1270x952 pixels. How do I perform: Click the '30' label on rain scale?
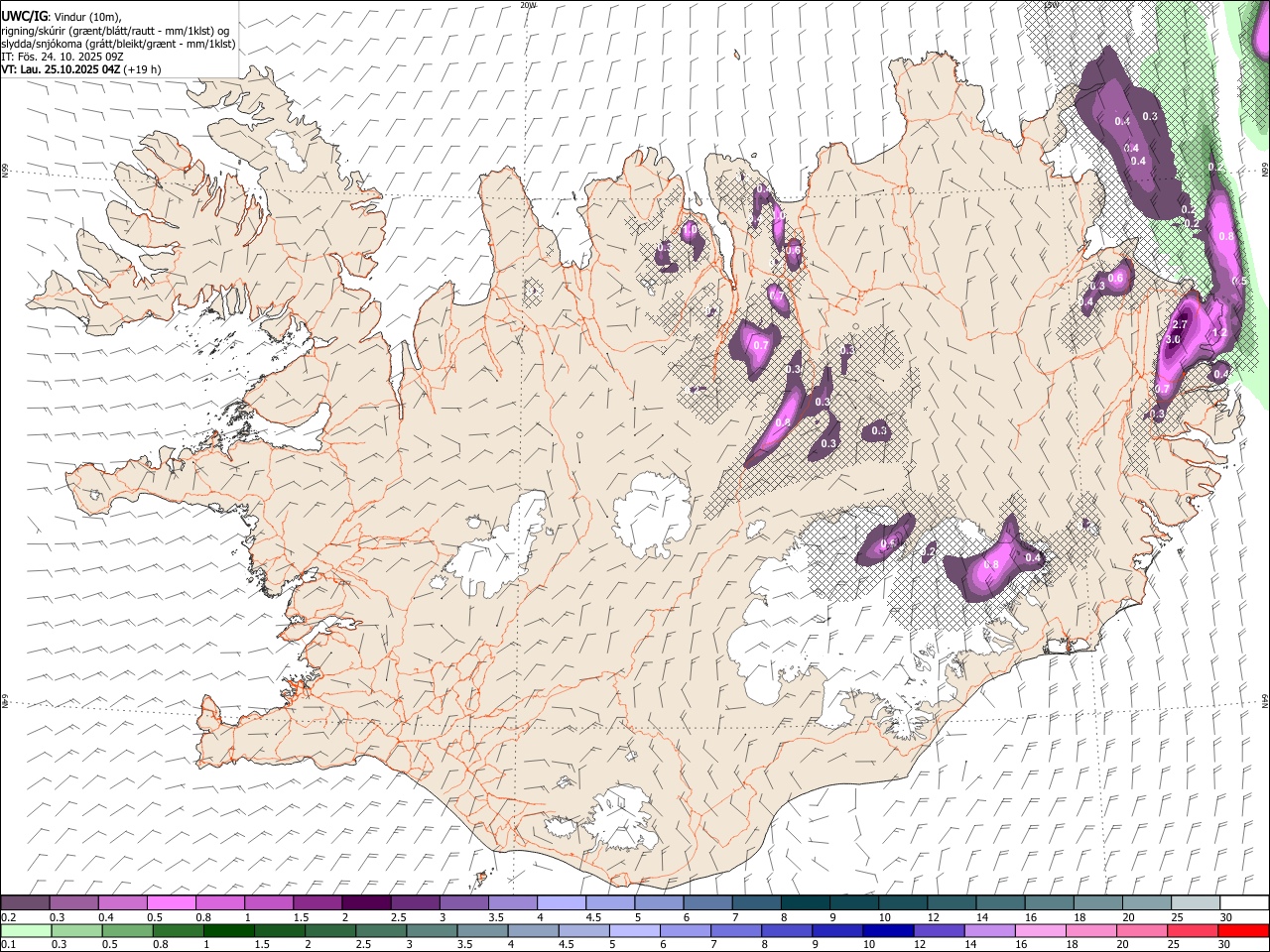pyautogui.click(x=1224, y=944)
